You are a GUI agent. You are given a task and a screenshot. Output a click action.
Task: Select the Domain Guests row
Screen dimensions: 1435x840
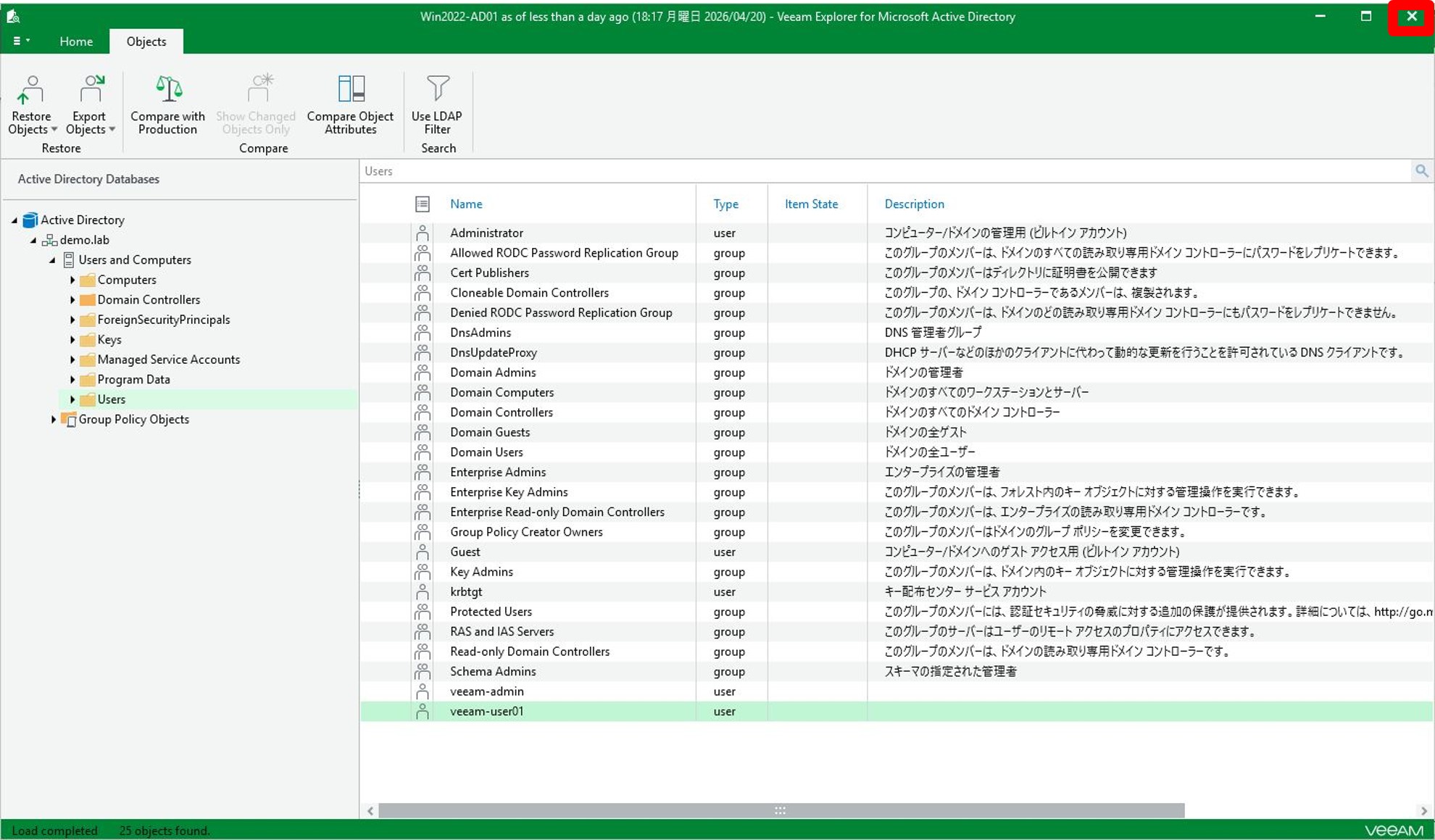pos(897,433)
